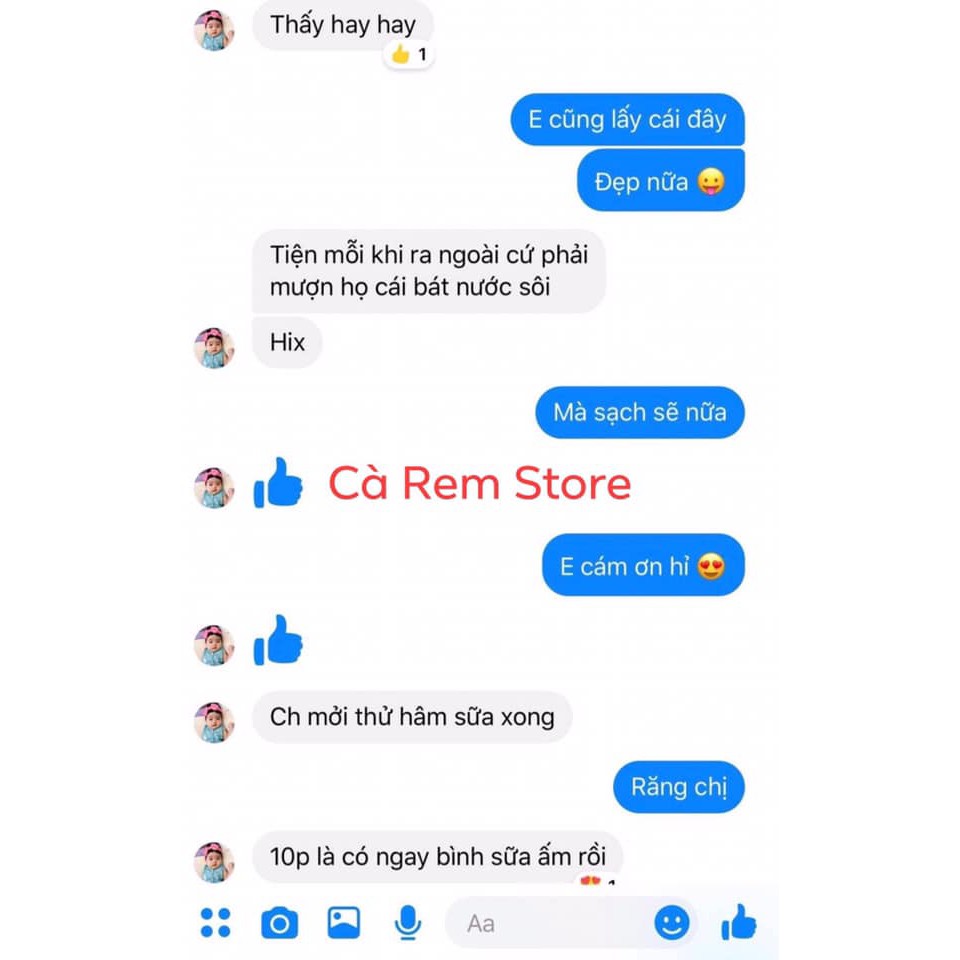The height and width of the screenshot is (960, 960).
Task: Tap avatar beside the 'Hix' message
Action: 214,348
